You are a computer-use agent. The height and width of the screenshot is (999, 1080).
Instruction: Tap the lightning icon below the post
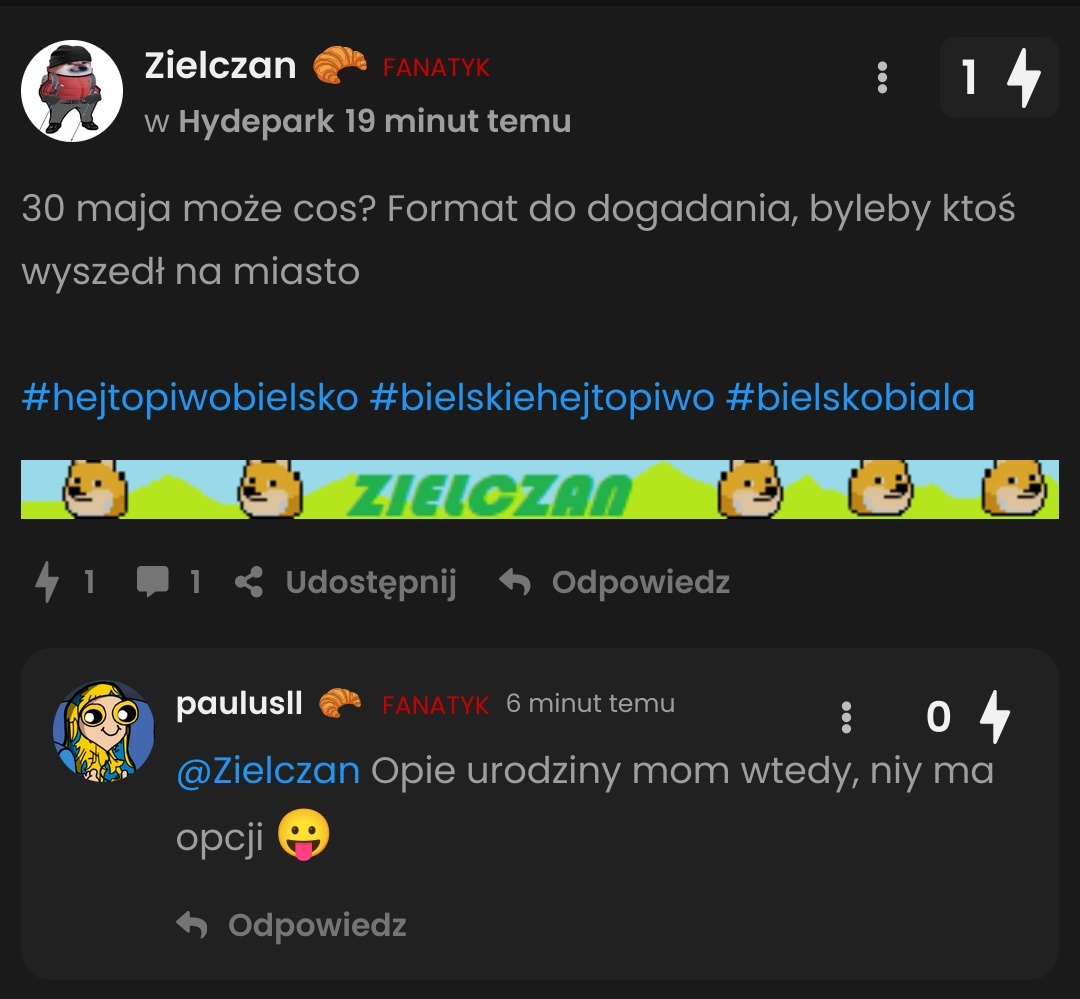(x=47, y=582)
